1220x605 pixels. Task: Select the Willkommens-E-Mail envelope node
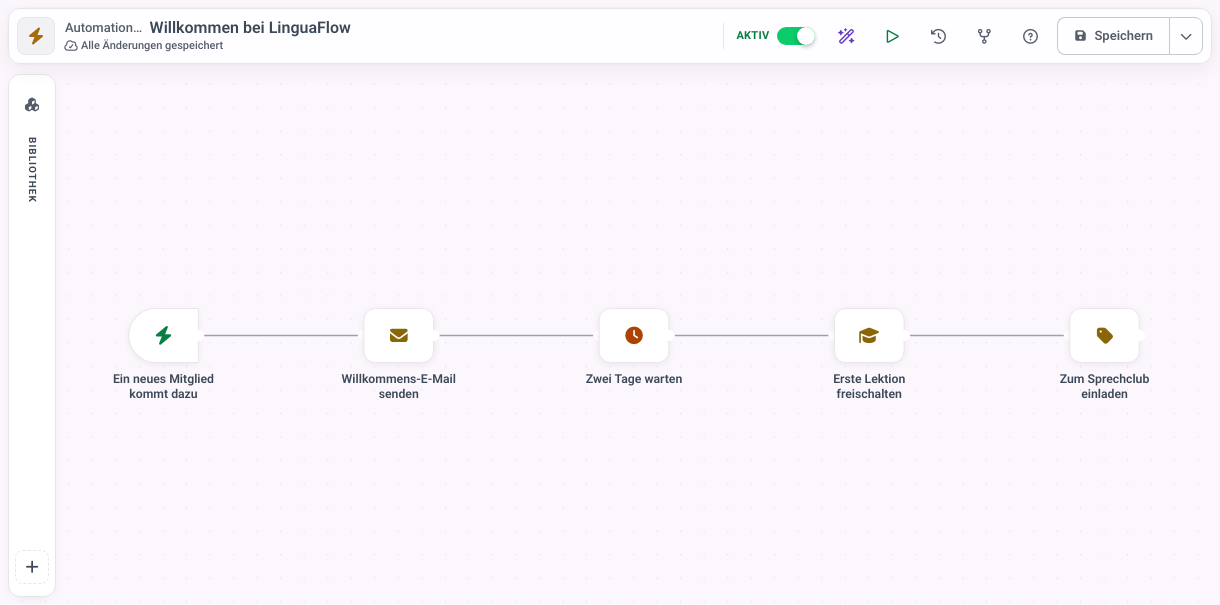coord(399,335)
